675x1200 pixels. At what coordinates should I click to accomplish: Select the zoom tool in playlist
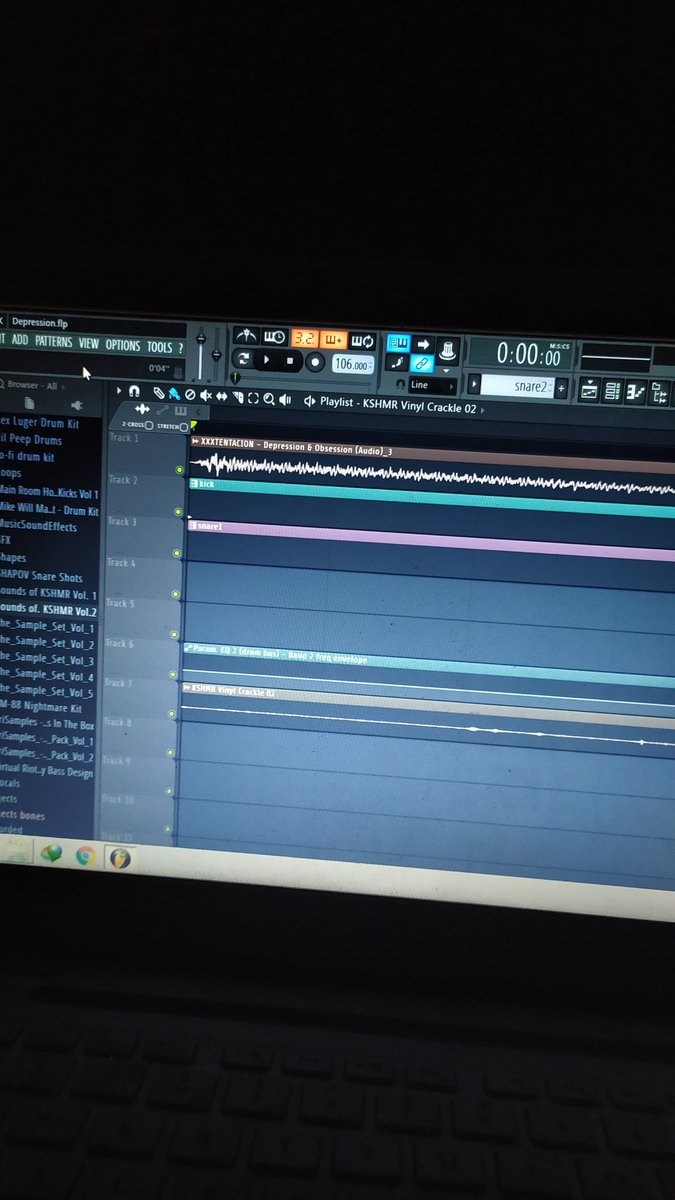(269, 399)
